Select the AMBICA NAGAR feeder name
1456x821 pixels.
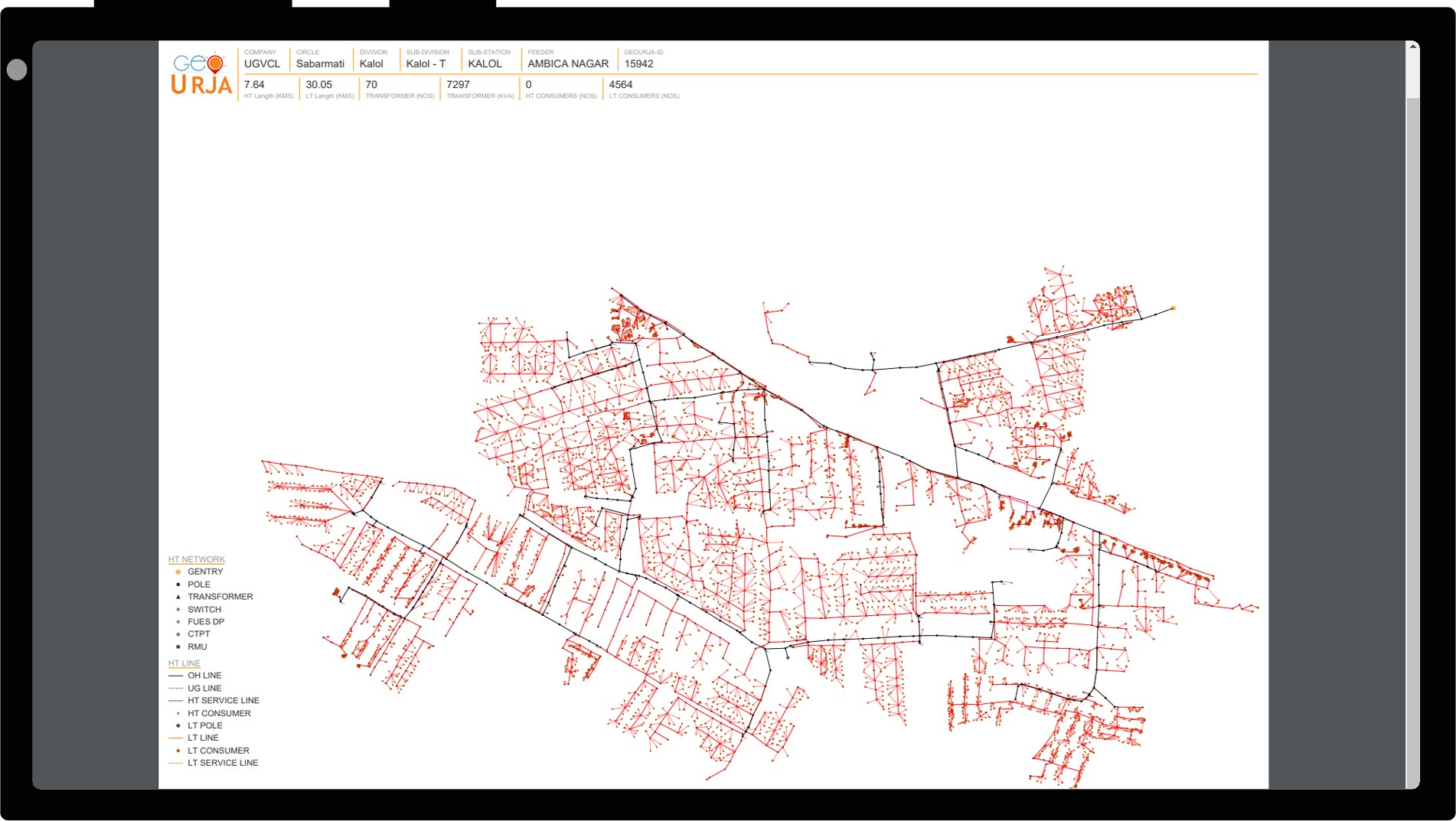click(x=567, y=64)
